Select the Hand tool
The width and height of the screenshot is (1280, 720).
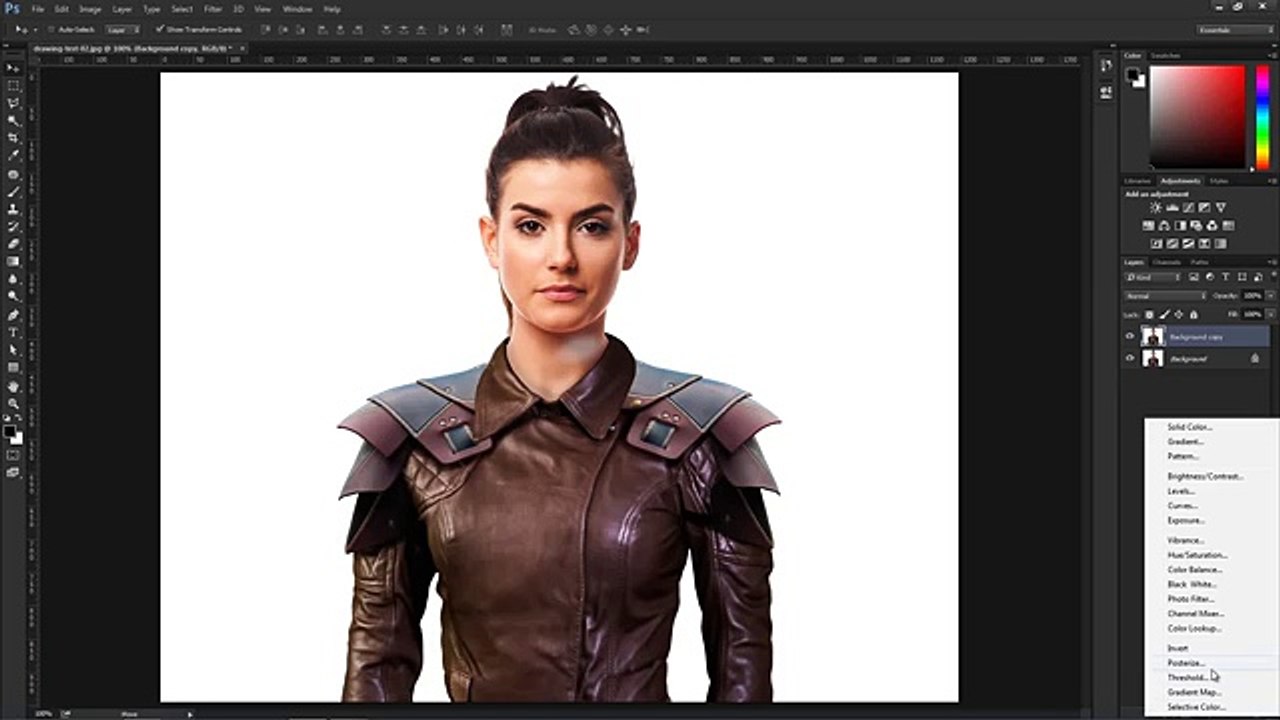coord(13,386)
